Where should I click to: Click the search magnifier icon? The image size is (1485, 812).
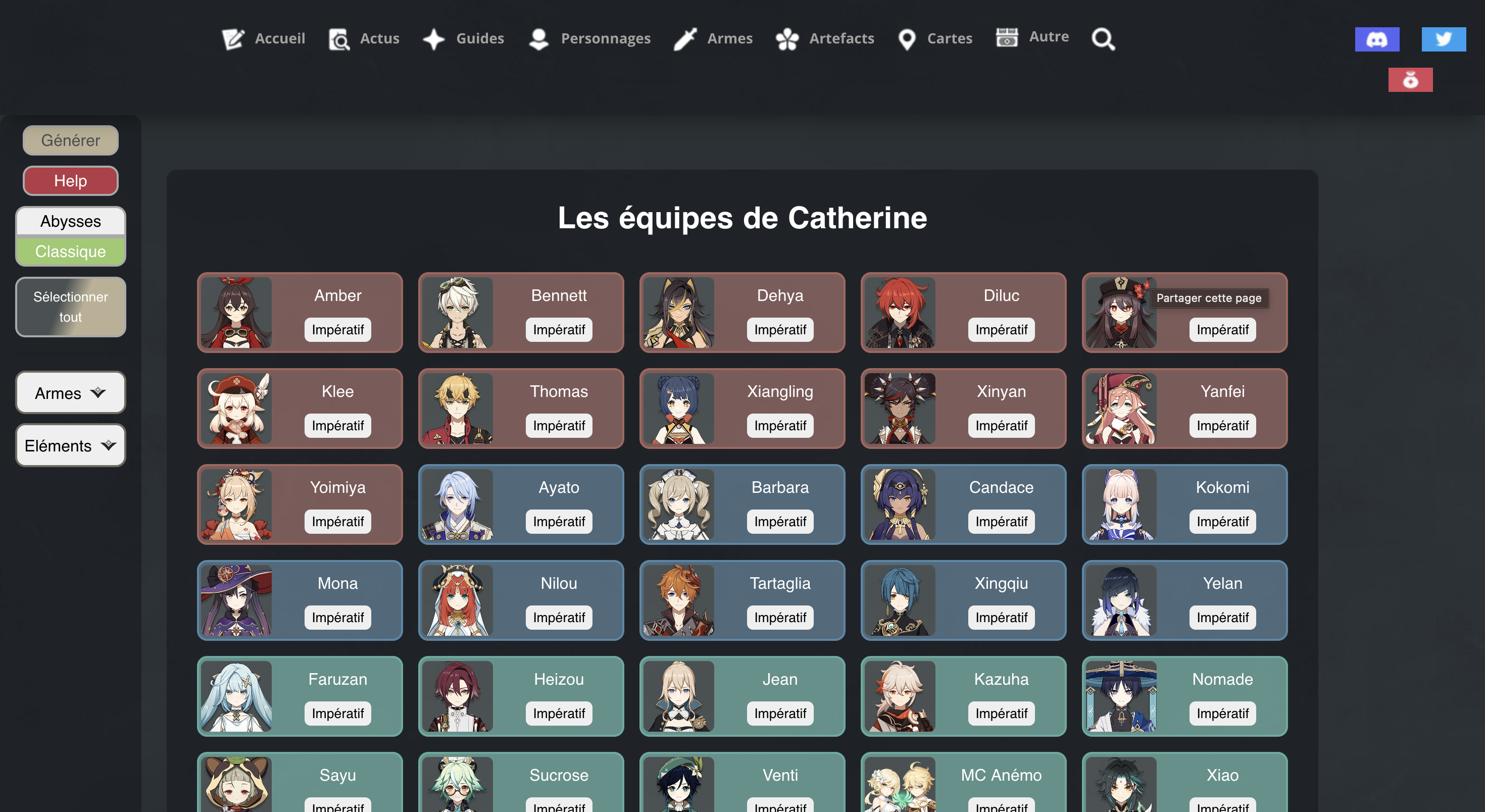[x=1103, y=38]
